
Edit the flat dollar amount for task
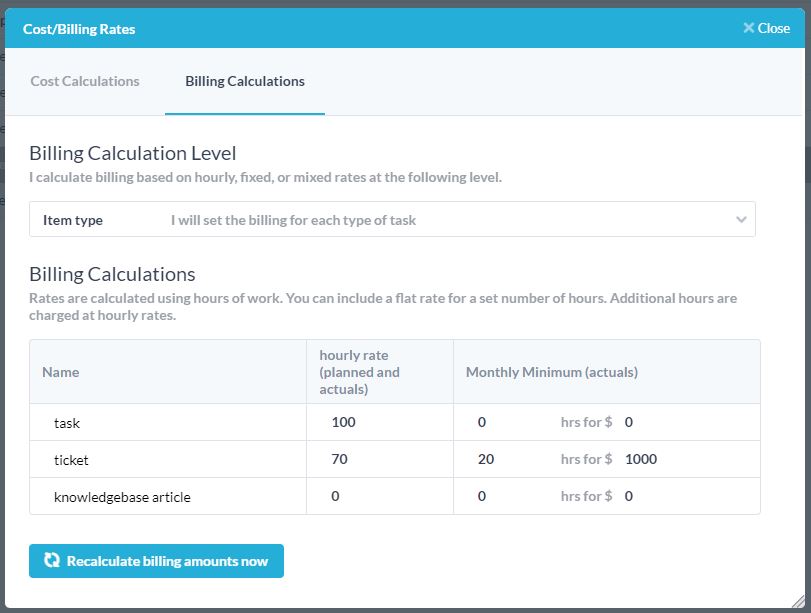click(680, 422)
